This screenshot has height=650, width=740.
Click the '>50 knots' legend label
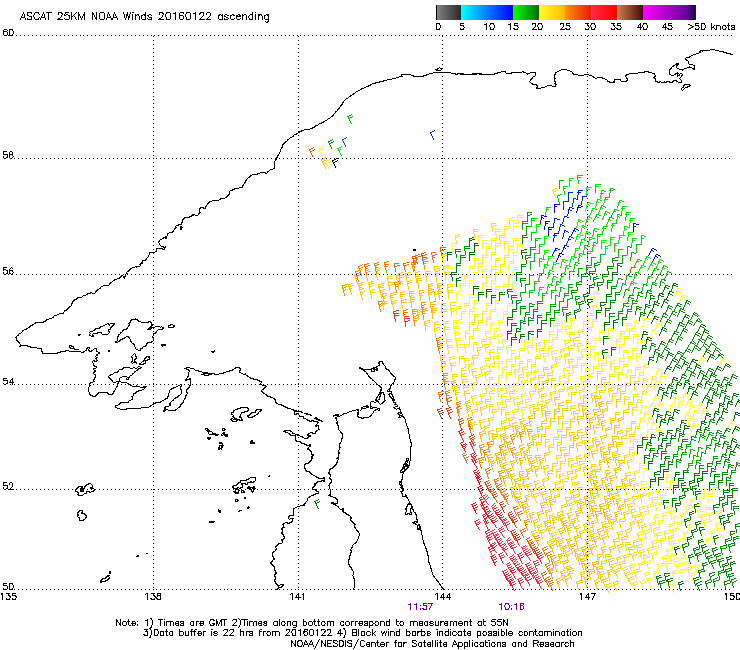click(711, 27)
